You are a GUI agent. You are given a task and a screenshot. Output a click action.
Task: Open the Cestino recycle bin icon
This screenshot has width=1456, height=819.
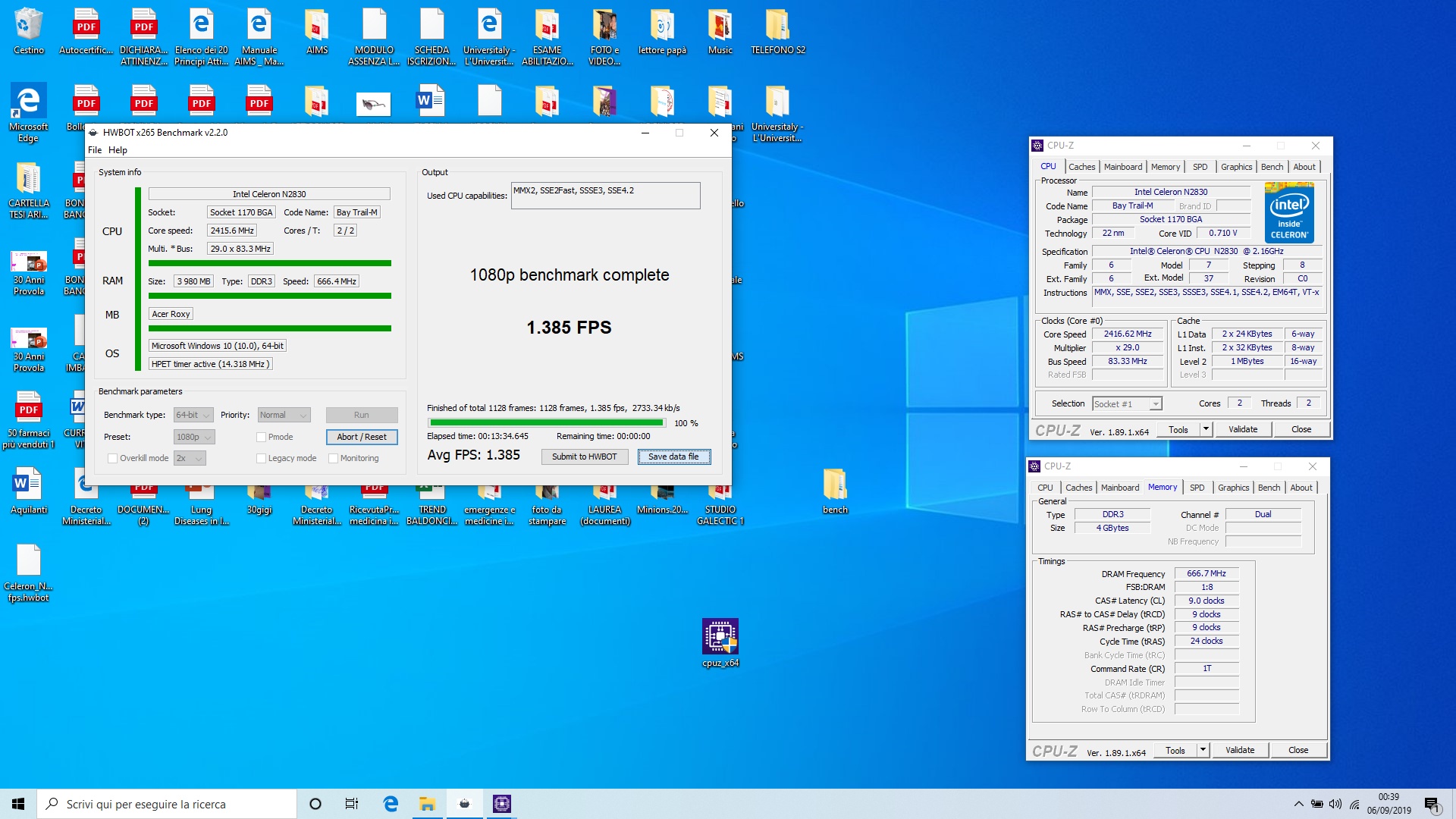29,32
